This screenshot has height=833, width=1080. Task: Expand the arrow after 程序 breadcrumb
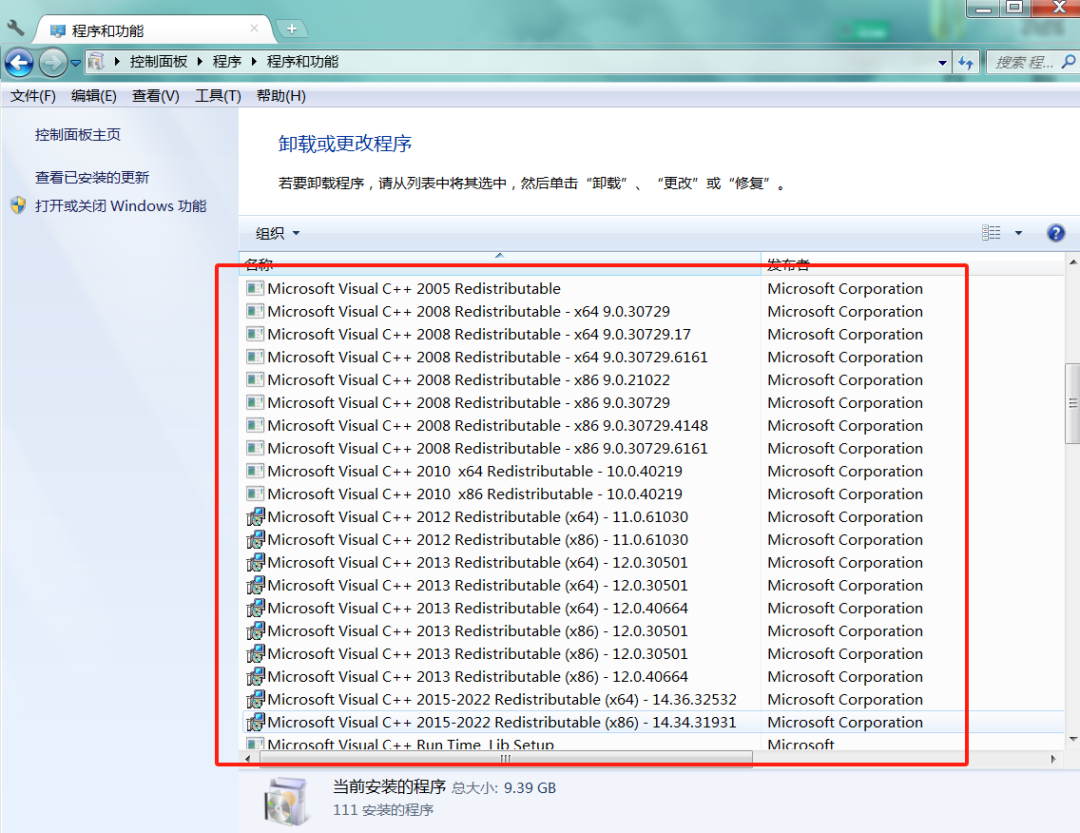pos(254,61)
